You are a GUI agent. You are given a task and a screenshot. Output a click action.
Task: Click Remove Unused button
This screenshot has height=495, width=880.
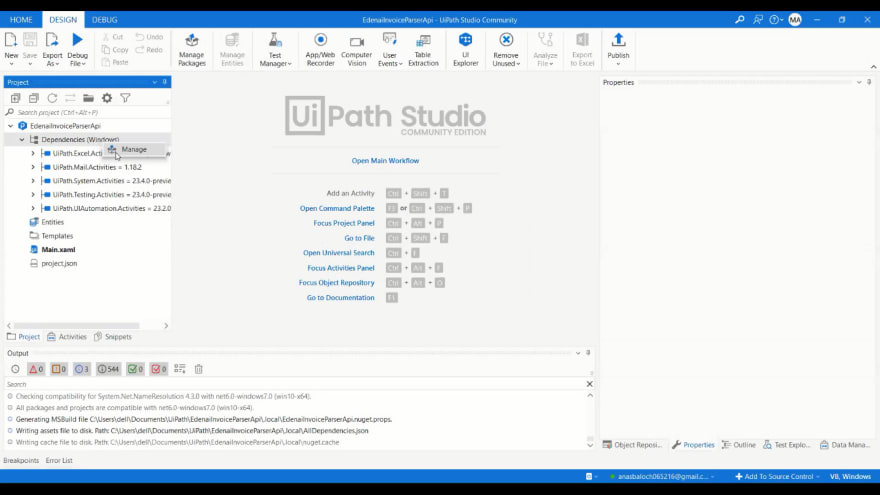click(x=506, y=49)
